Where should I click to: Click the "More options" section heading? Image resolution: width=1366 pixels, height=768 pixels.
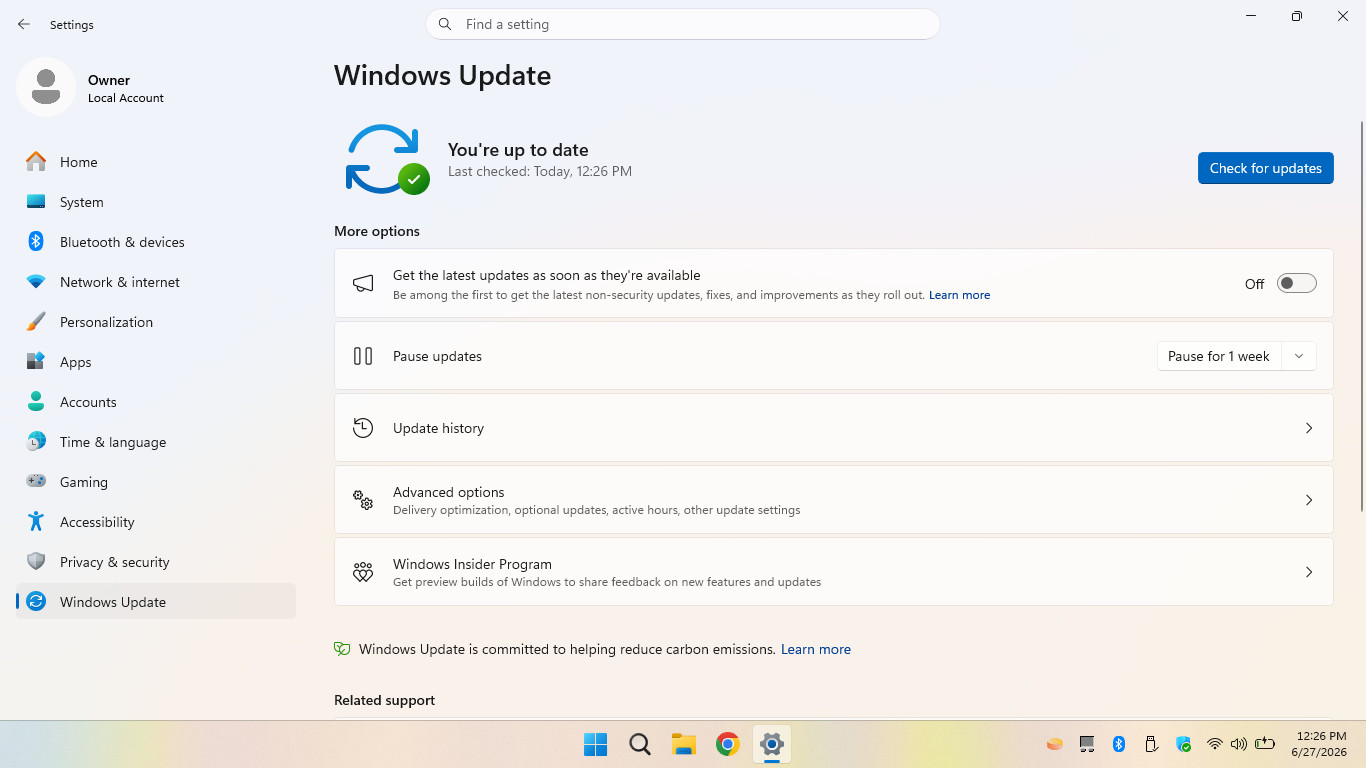pos(377,231)
